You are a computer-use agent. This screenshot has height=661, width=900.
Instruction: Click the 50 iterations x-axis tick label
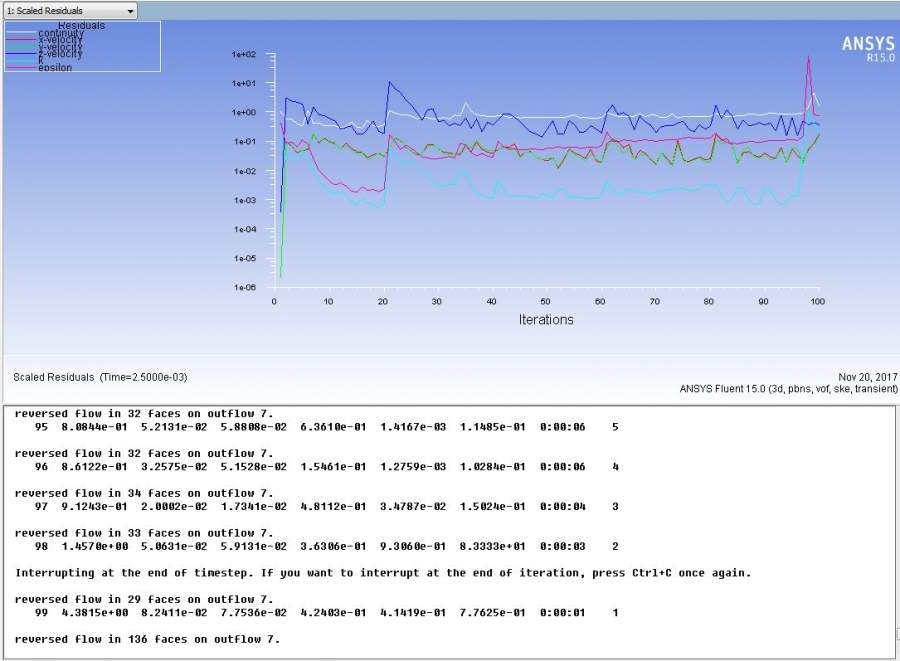(545, 301)
